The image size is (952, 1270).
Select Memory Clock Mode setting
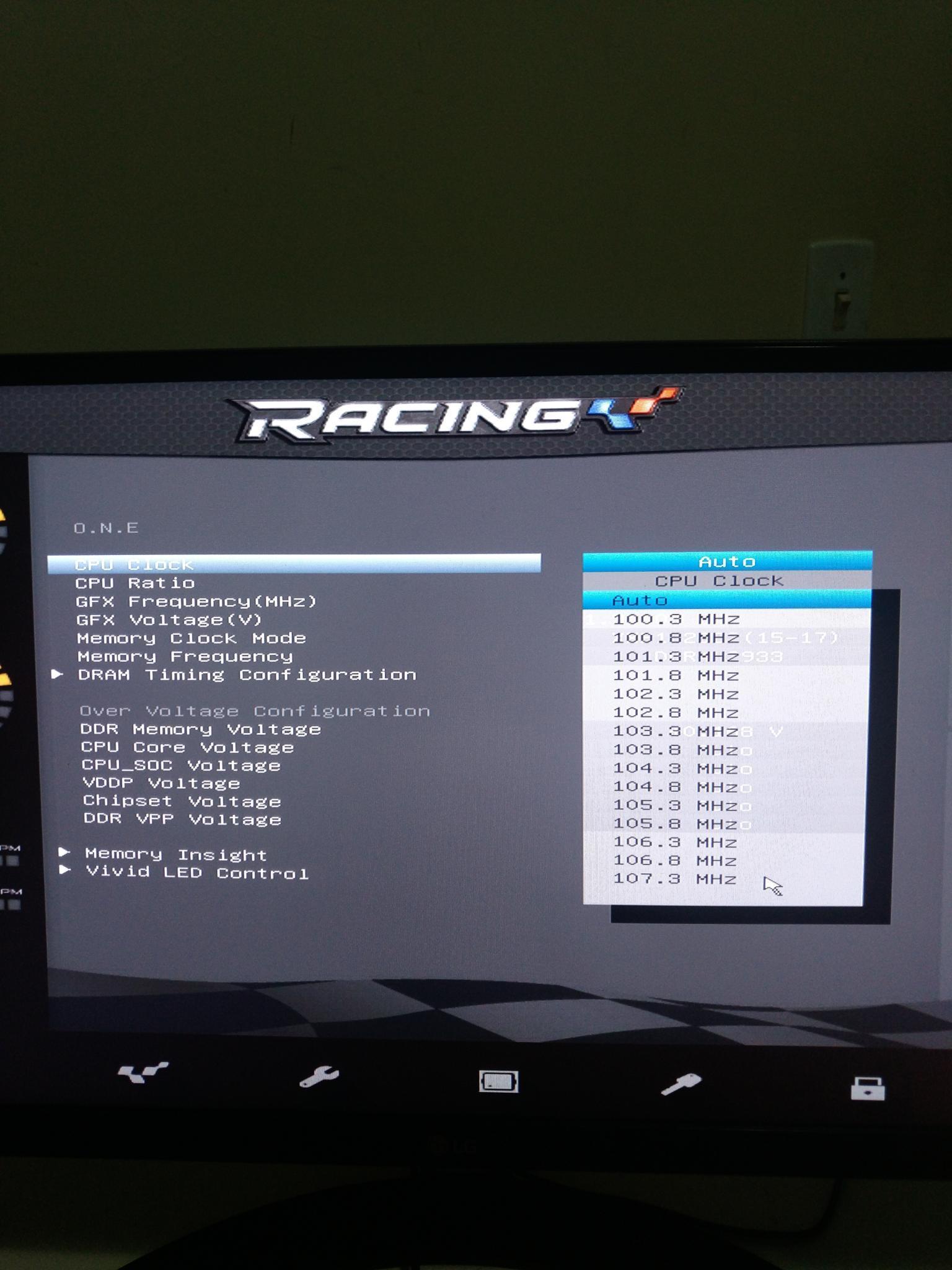pyautogui.click(x=192, y=638)
